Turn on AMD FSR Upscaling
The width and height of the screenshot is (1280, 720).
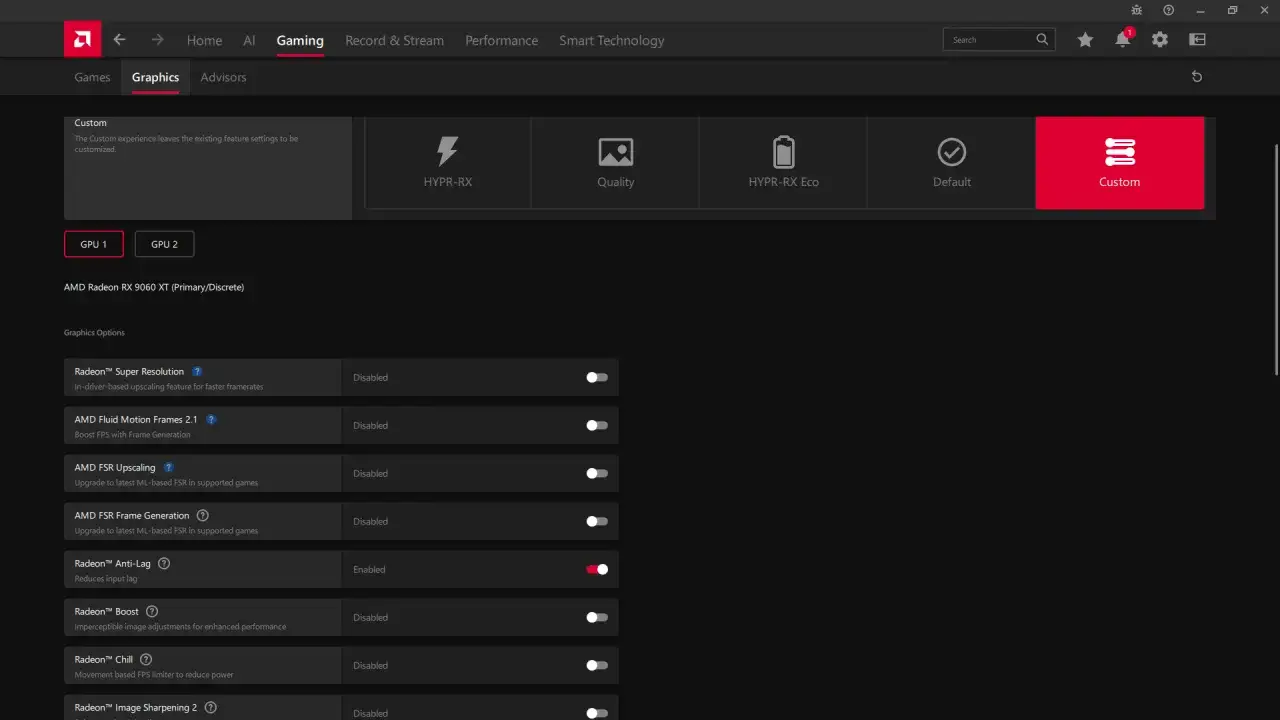[x=597, y=474]
